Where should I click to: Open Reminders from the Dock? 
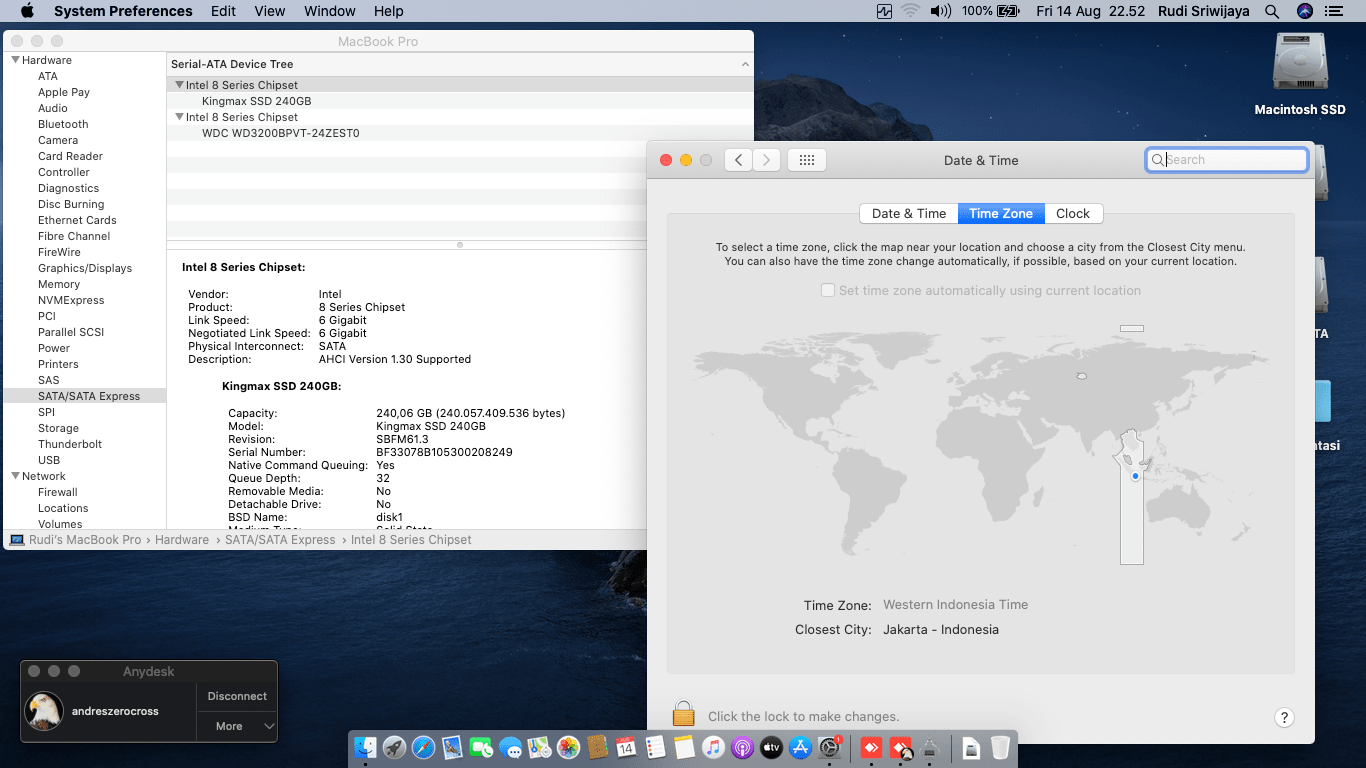[x=656, y=747]
